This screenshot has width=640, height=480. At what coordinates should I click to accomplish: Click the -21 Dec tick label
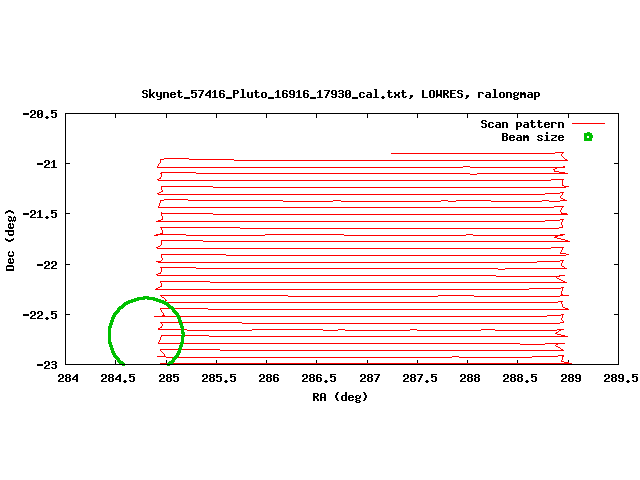point(47,164)
